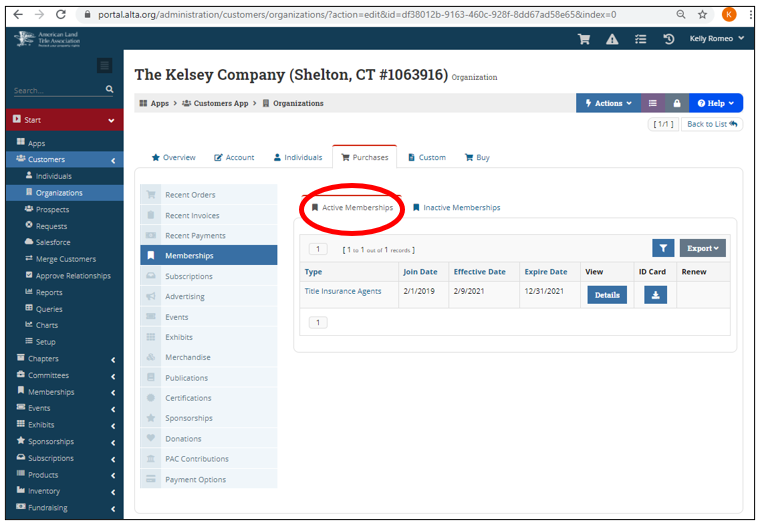This screenshot has height=526, width=760.
Task: Open Payment Options in purchases list
Action: (x=209, y=479)
